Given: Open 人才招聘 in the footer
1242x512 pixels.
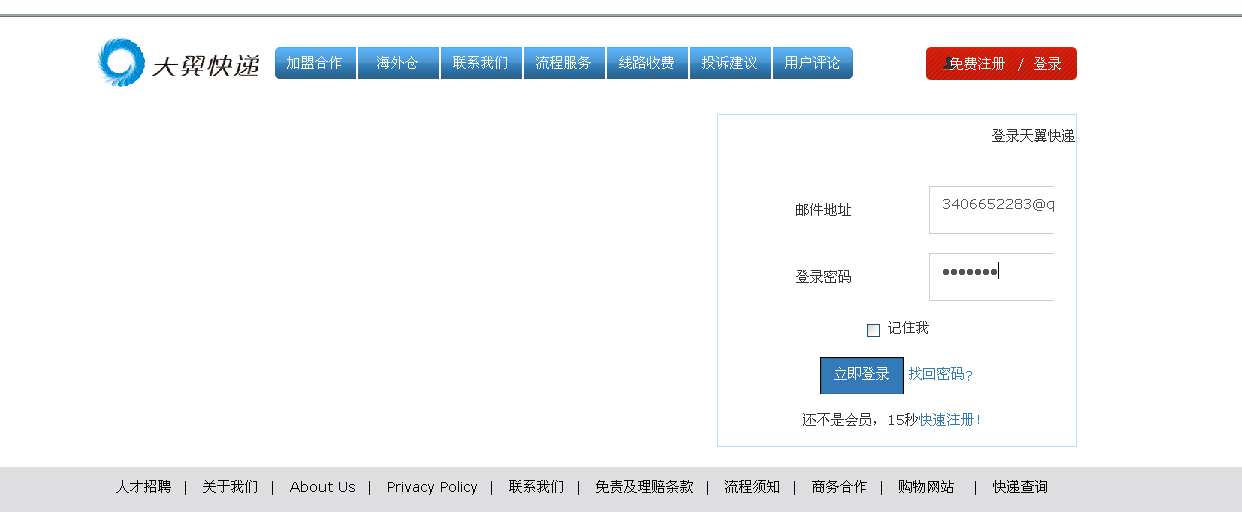Looking at the screenshot, I should (143, 487).
